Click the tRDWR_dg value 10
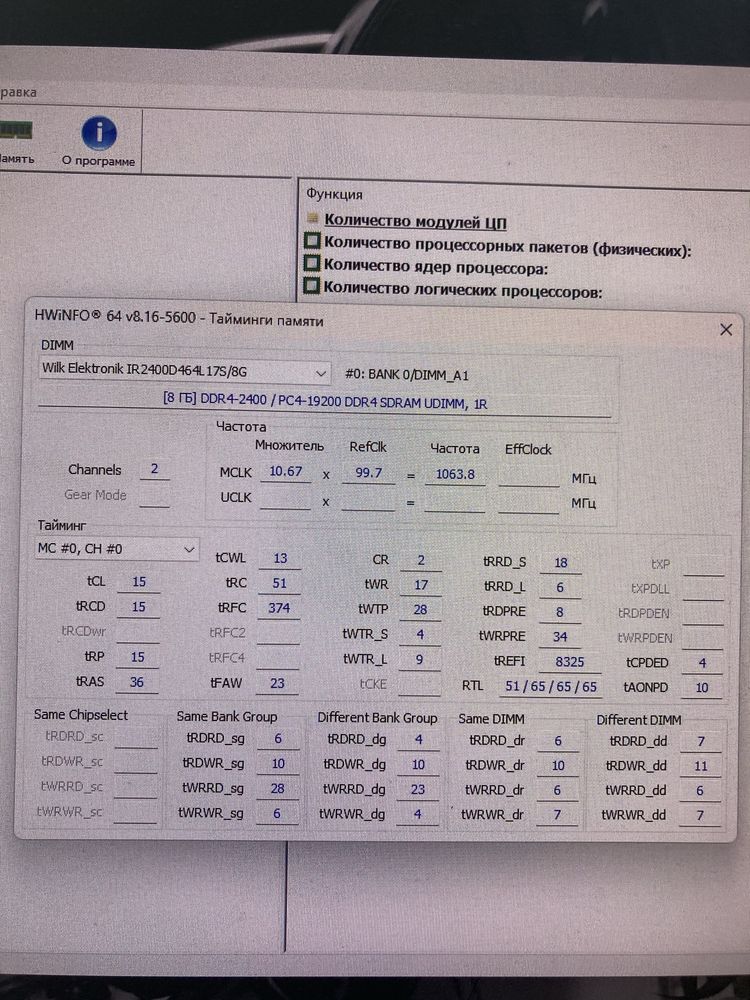 click(x=418, y=765)
